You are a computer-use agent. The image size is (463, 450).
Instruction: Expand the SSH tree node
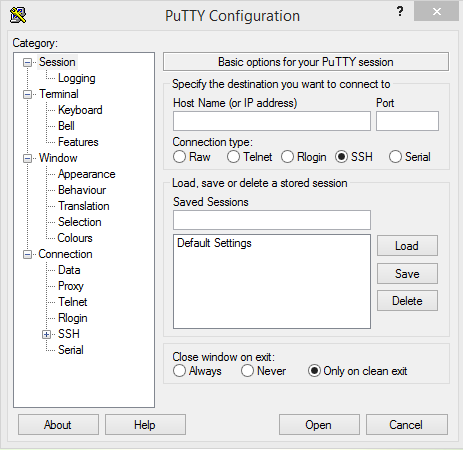coord(46,334)
